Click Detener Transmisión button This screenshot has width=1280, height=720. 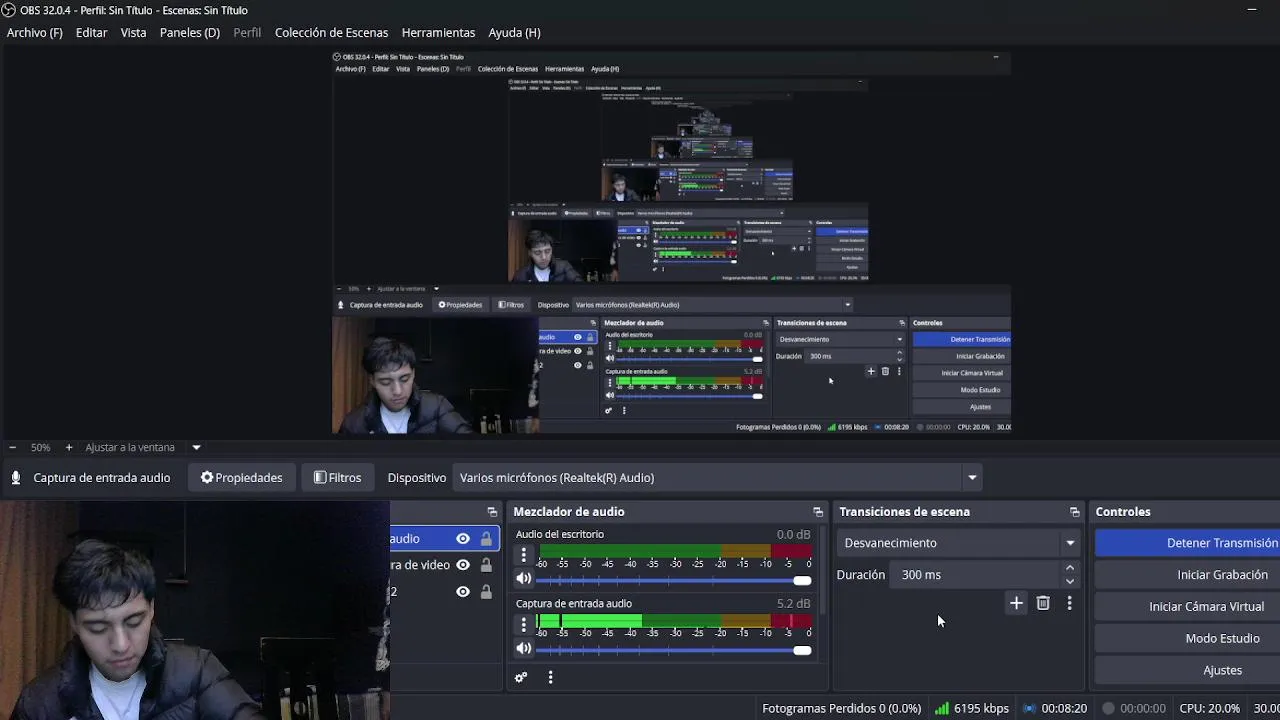pos(1188,543)
